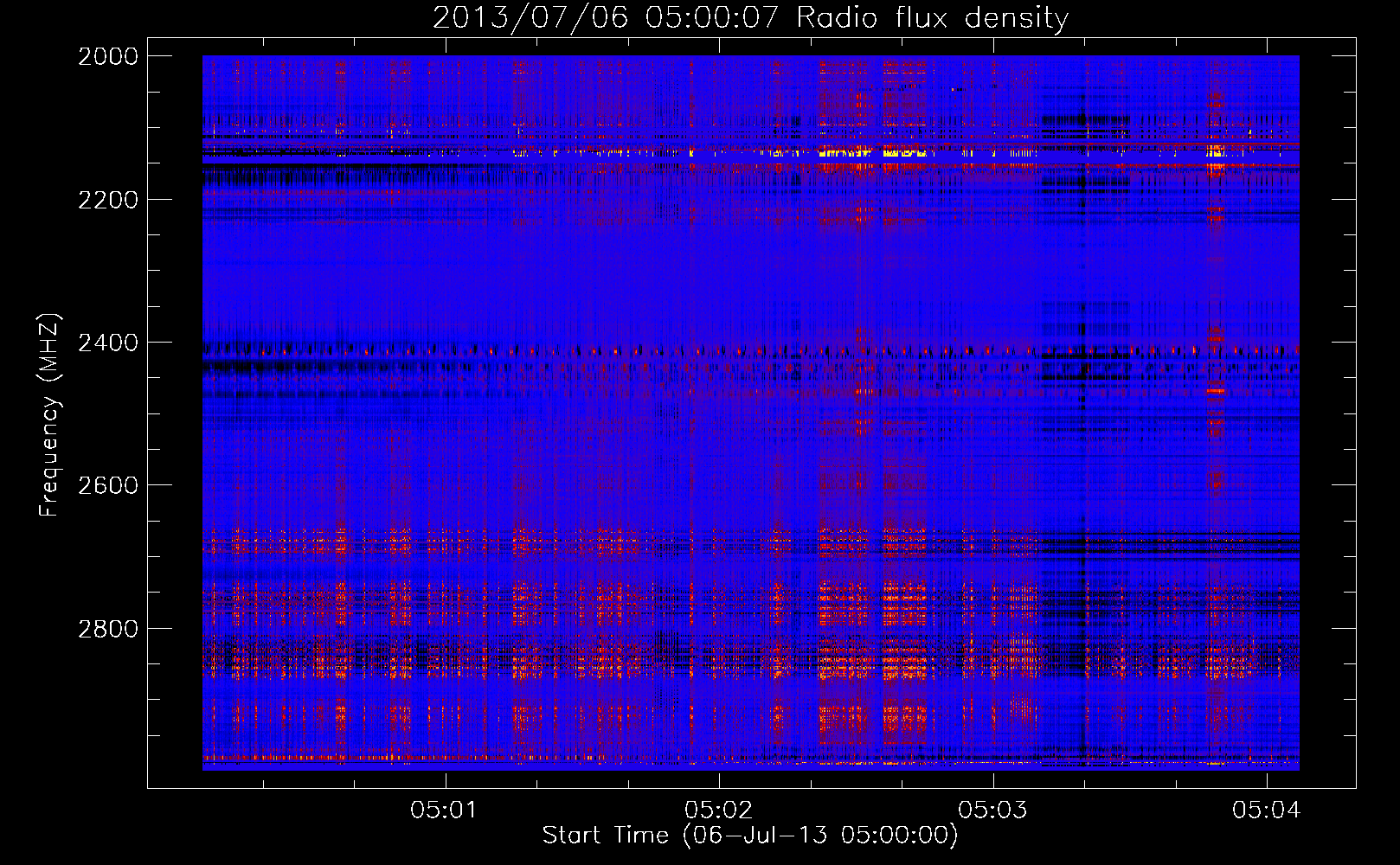Click the 05:03 time tick label
Viewport: 1400px width, 865px height.
[992, 810]
